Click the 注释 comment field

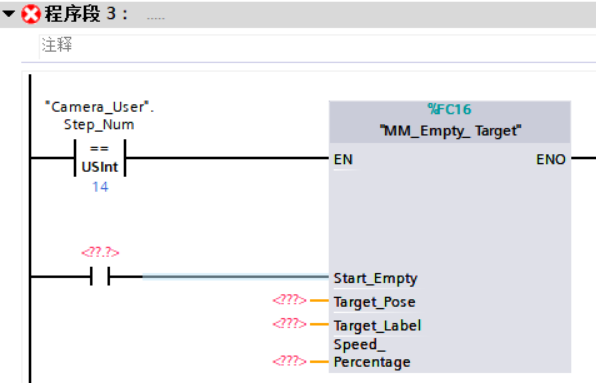click(317, 46)
